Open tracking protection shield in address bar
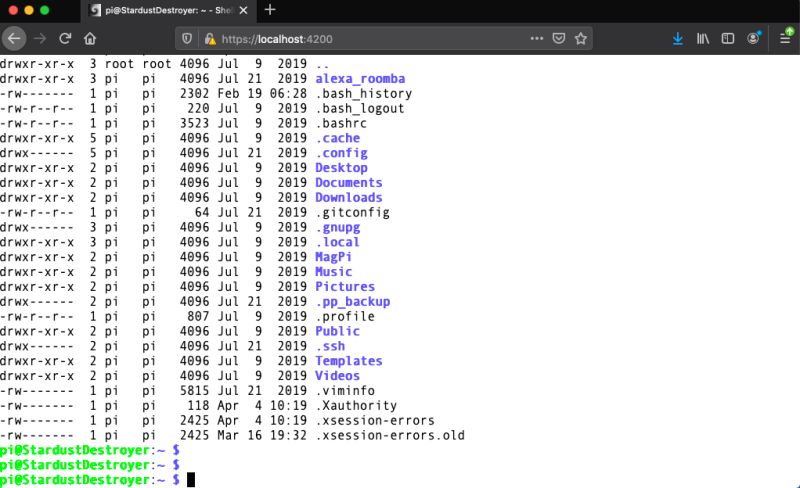The width and height of the screenshot is (800, 488). click(187, 39)
